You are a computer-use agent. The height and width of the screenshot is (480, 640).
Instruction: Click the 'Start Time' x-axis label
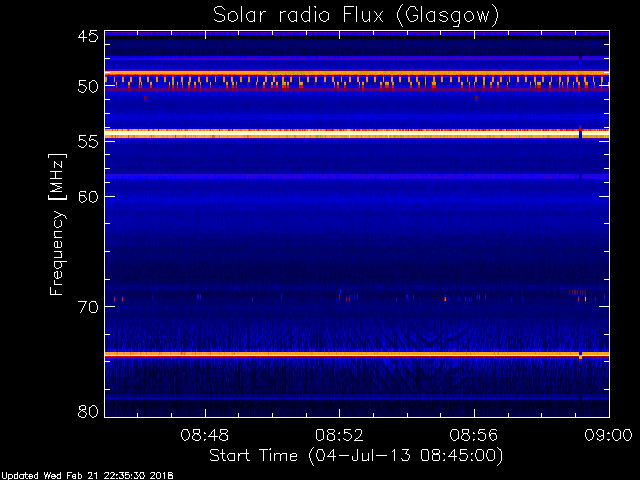tap(355, 455)
